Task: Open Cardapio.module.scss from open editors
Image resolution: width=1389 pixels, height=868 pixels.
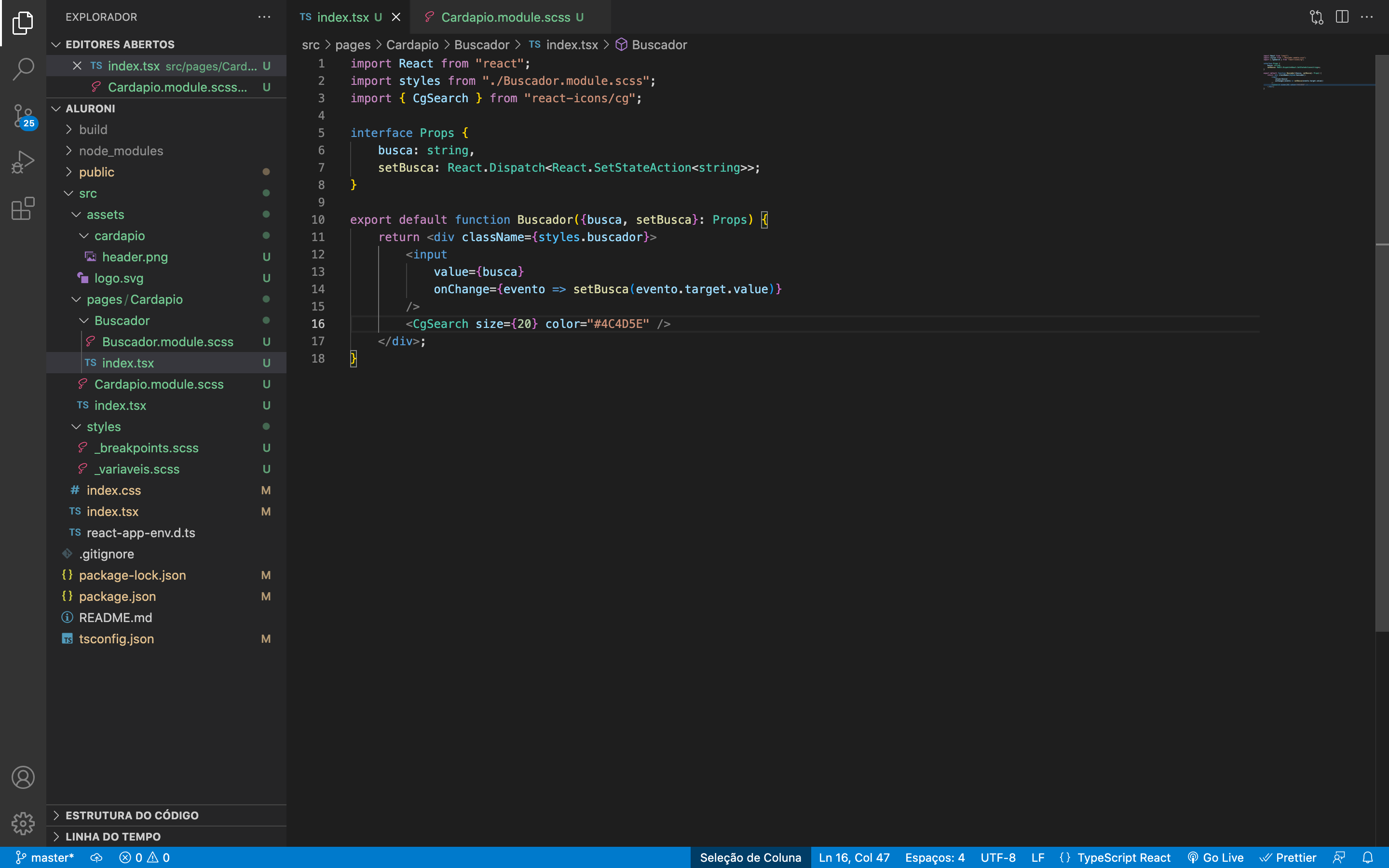Action: coord(166,87)
